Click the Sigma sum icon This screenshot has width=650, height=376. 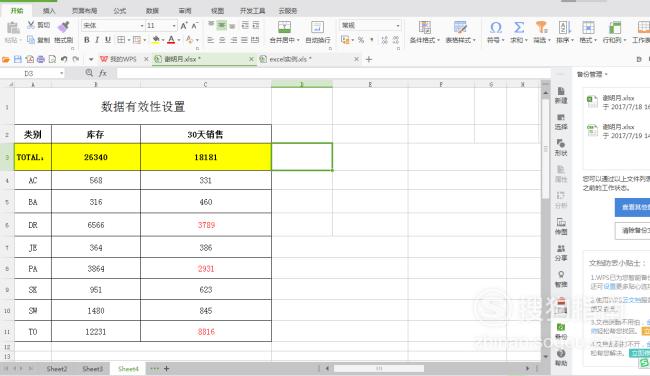tap(519, 27)
